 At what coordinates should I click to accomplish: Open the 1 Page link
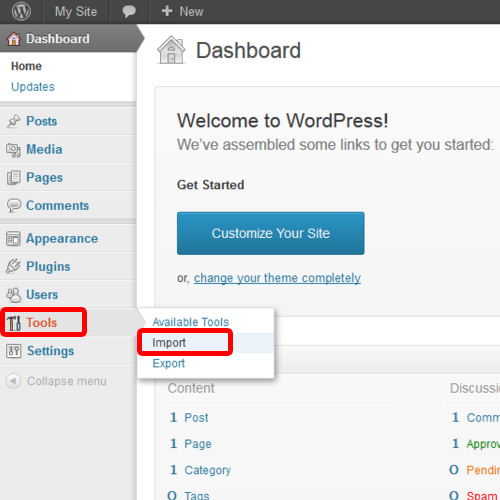point(191,444)
